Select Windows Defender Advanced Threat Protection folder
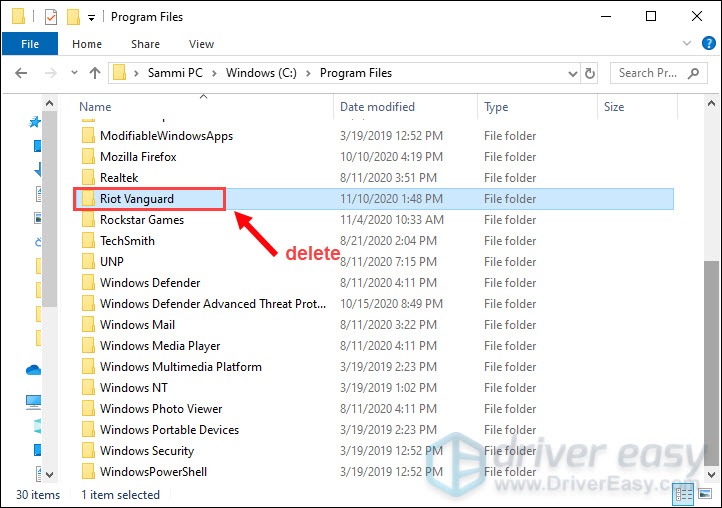This screenshot has width=722, height=508. tap(213, 304)
